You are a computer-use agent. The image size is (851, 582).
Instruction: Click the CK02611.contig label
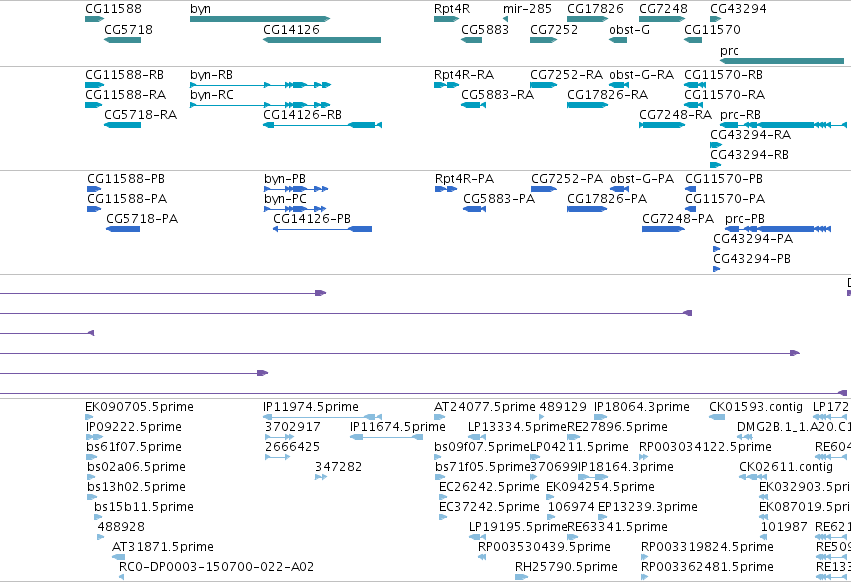(786, 467)
